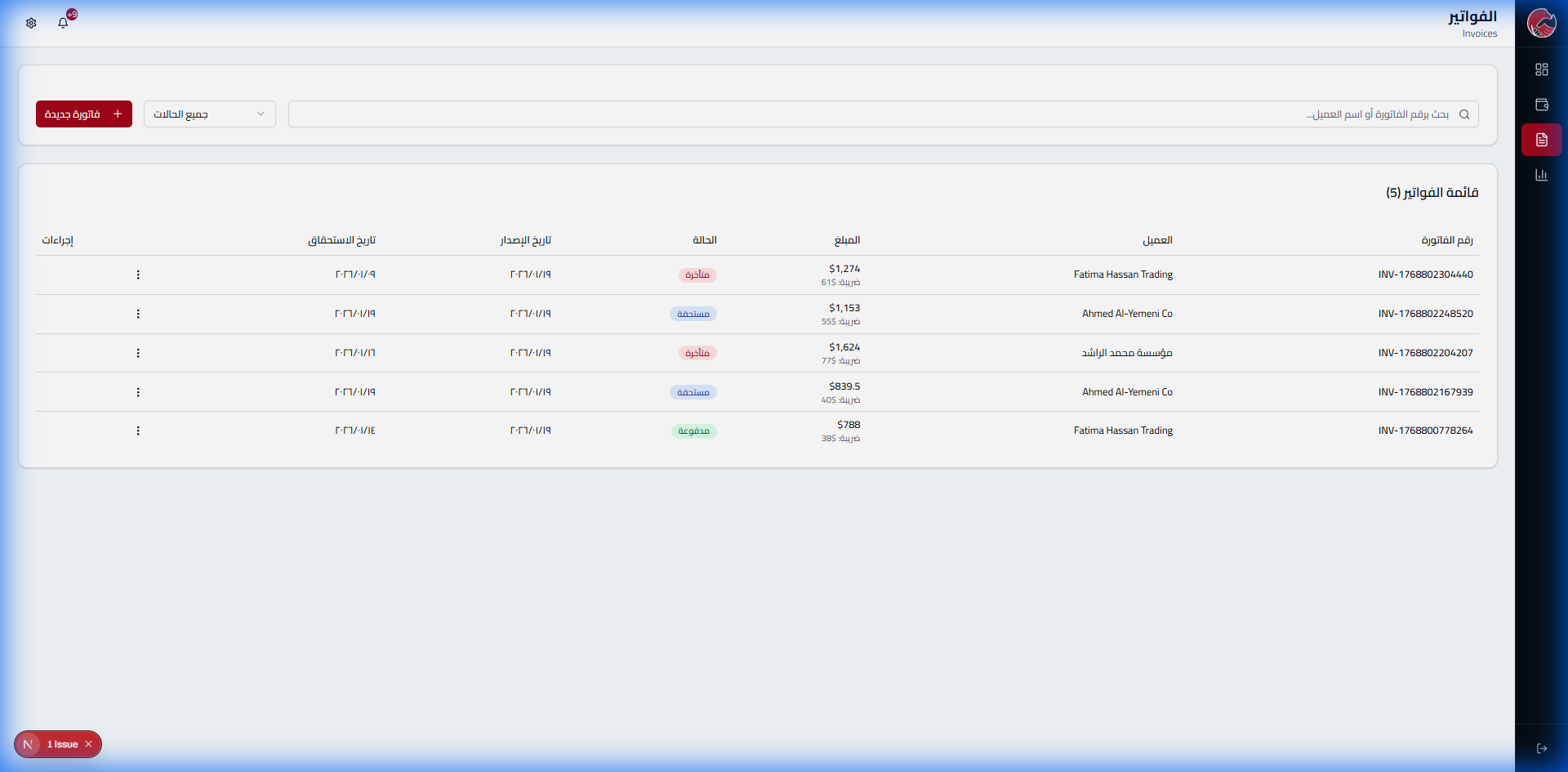
Task: Expand the status filter dropdown
Action: 209,114
